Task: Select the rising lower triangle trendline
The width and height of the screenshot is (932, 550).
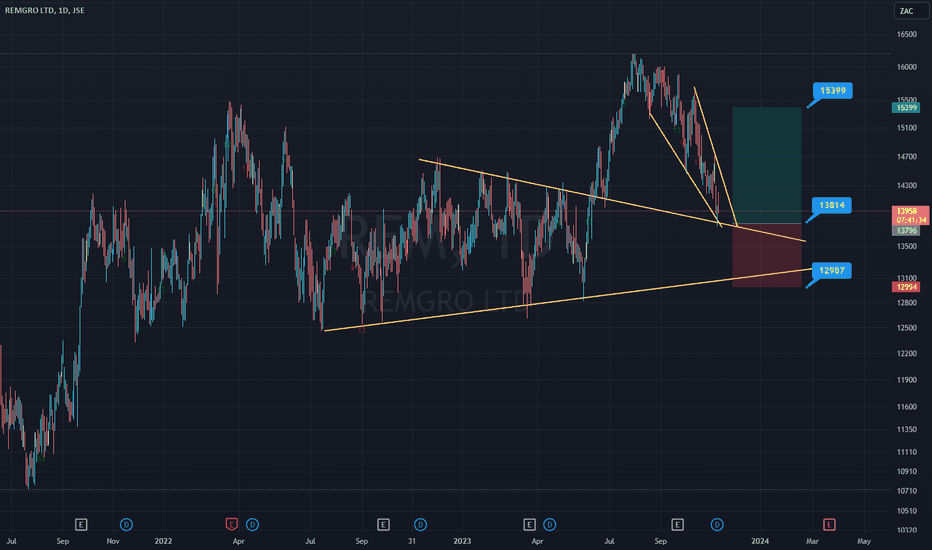Action: 568,300
